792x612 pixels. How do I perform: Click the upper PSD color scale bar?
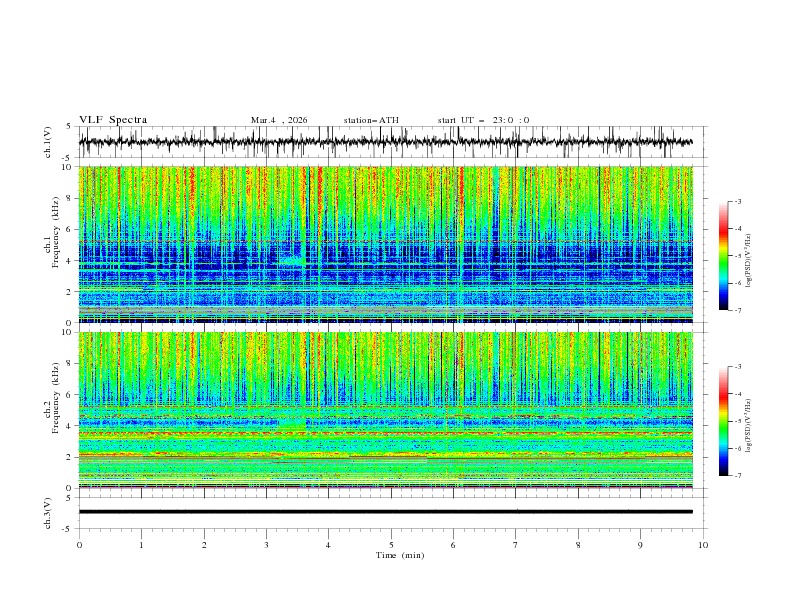[x=723, y=256]
